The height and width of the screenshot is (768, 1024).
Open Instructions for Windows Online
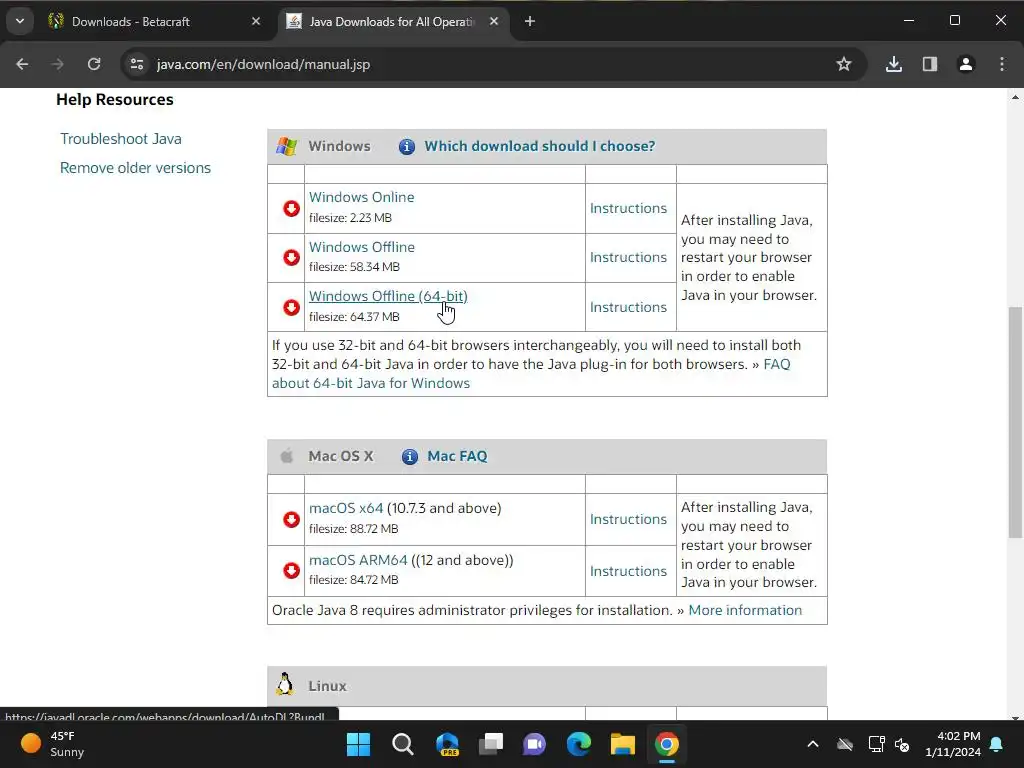pyautogui.click(x=628, y=208)
